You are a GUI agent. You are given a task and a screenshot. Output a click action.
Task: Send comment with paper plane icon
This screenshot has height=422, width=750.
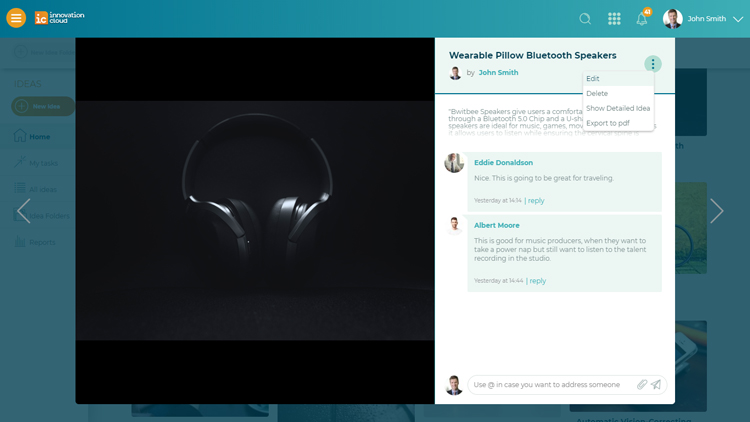(x=656, y=384)
